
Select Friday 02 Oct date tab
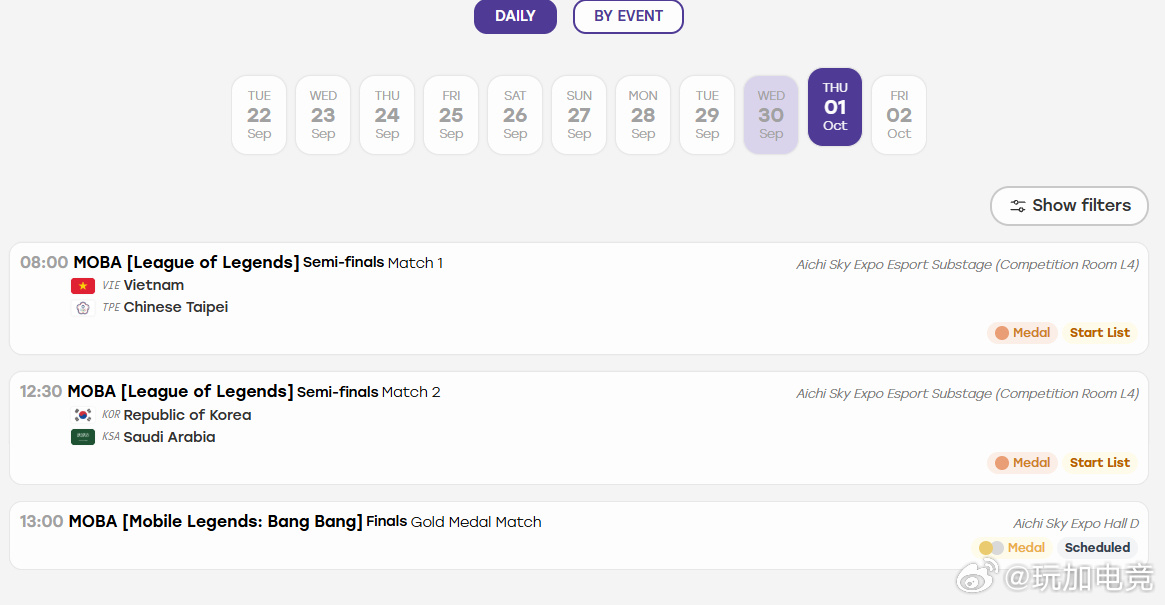click(x=898, y=115)
